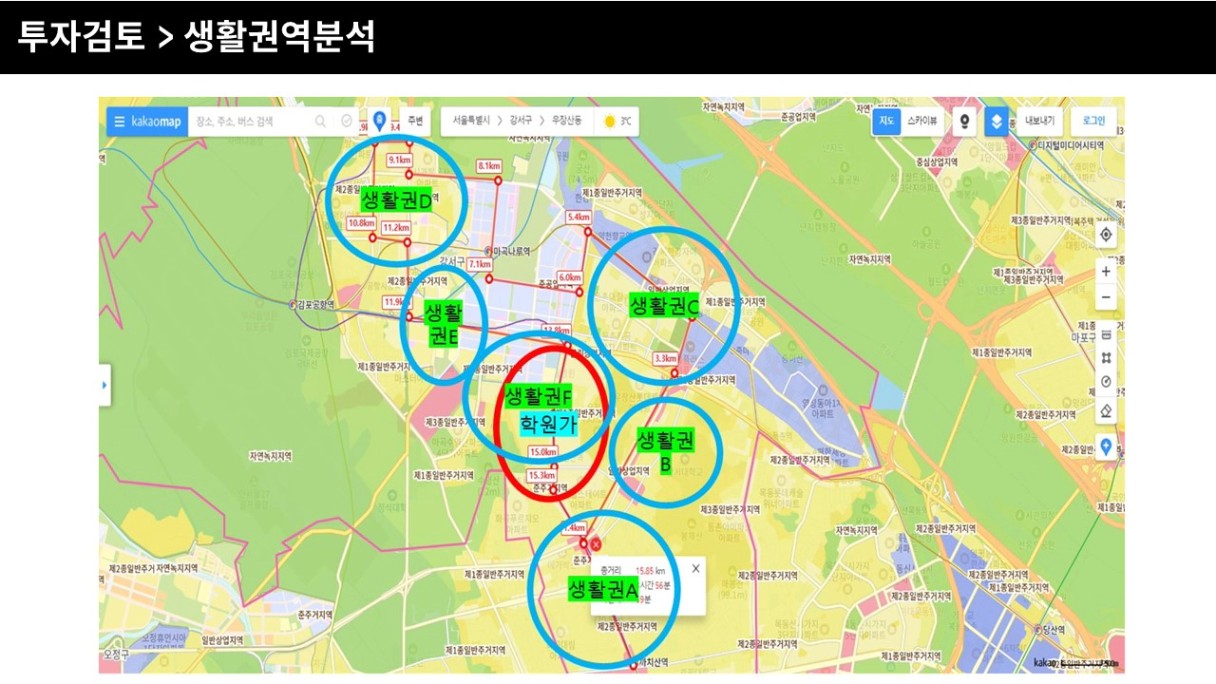1216x684 pixels.
Task: Click the 5.4km distance label
Action: tap(578, 217)
